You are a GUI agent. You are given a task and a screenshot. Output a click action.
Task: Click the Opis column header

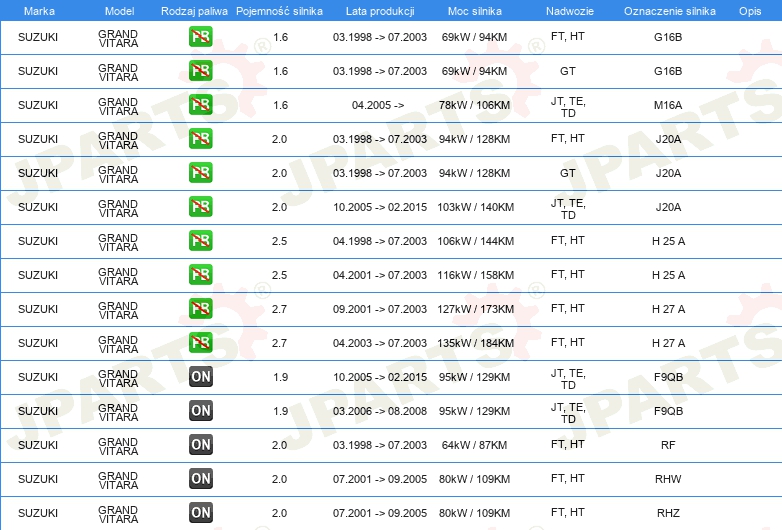[x=750, y=11]
